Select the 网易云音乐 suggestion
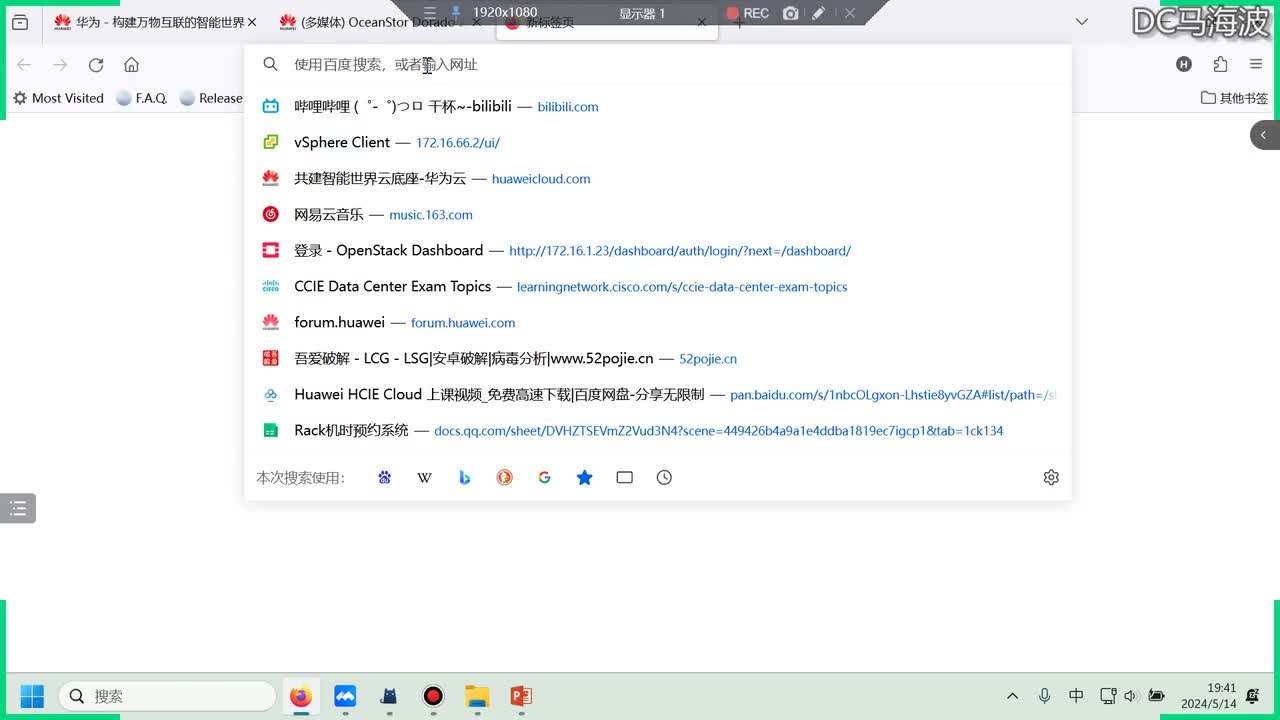This screenshot has height=720, width=1280. pos(658,214)
